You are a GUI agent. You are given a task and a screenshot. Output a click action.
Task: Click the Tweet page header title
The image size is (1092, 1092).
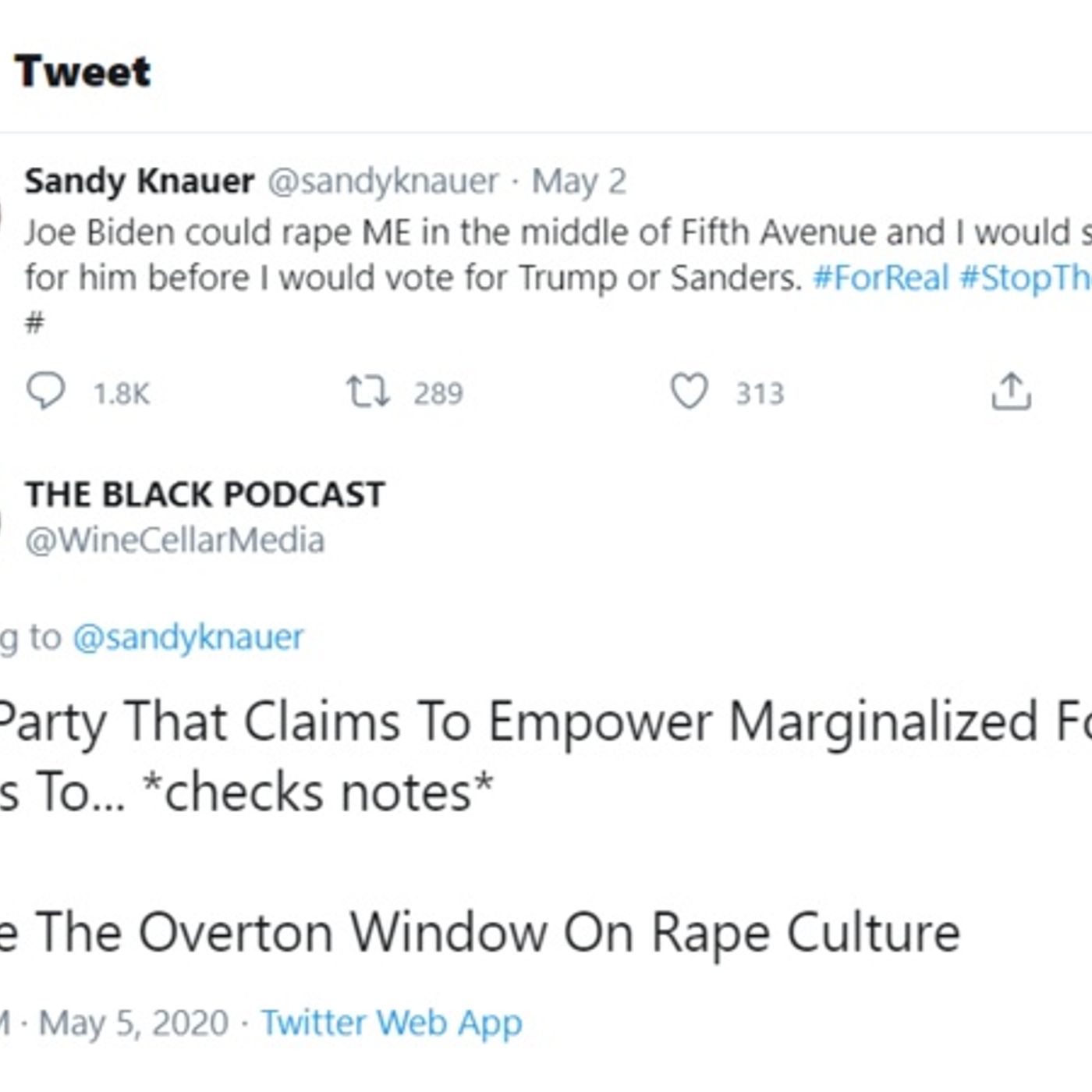tap(83, 72)
